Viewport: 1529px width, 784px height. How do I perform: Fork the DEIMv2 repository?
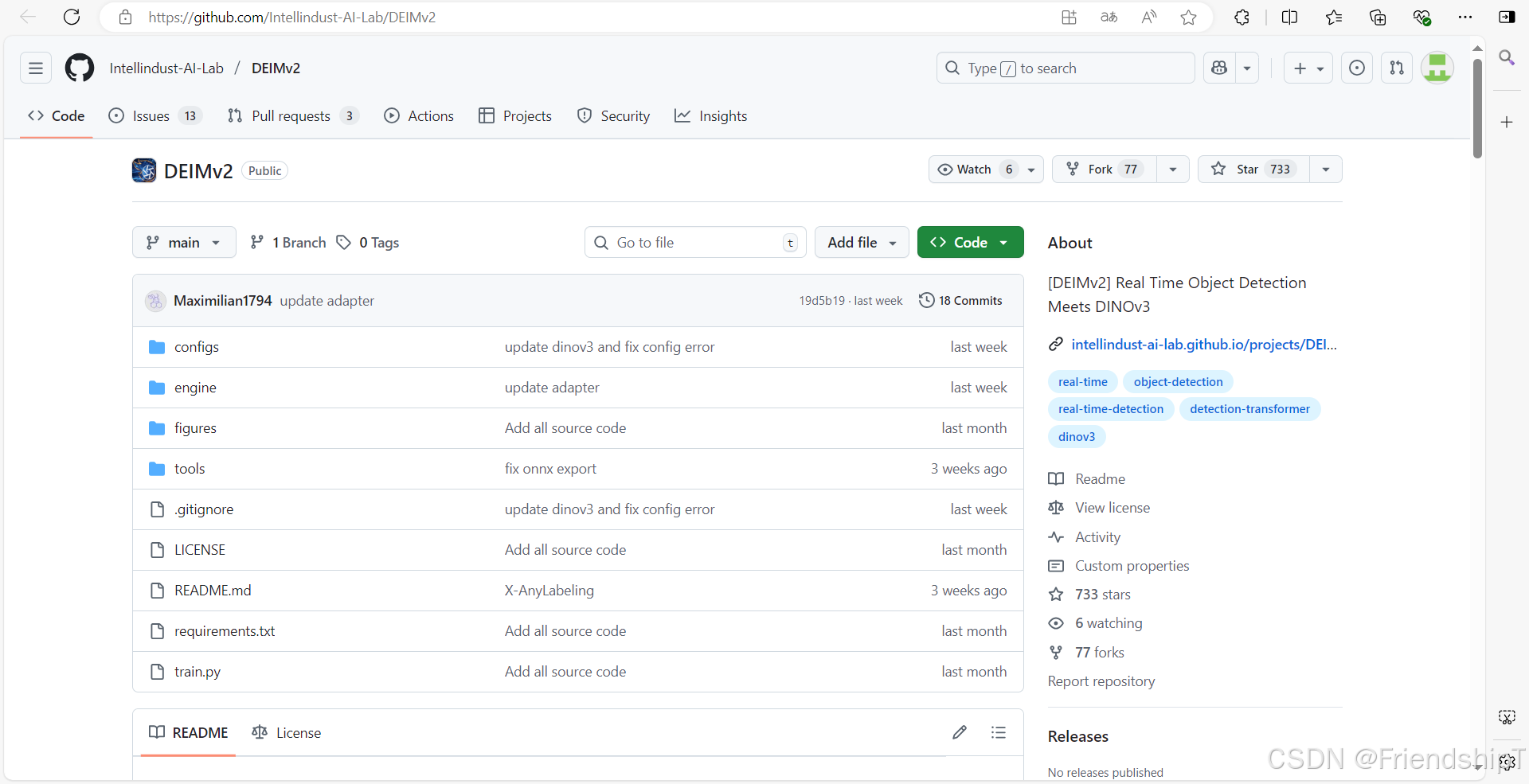click(x=1105, y=170)
